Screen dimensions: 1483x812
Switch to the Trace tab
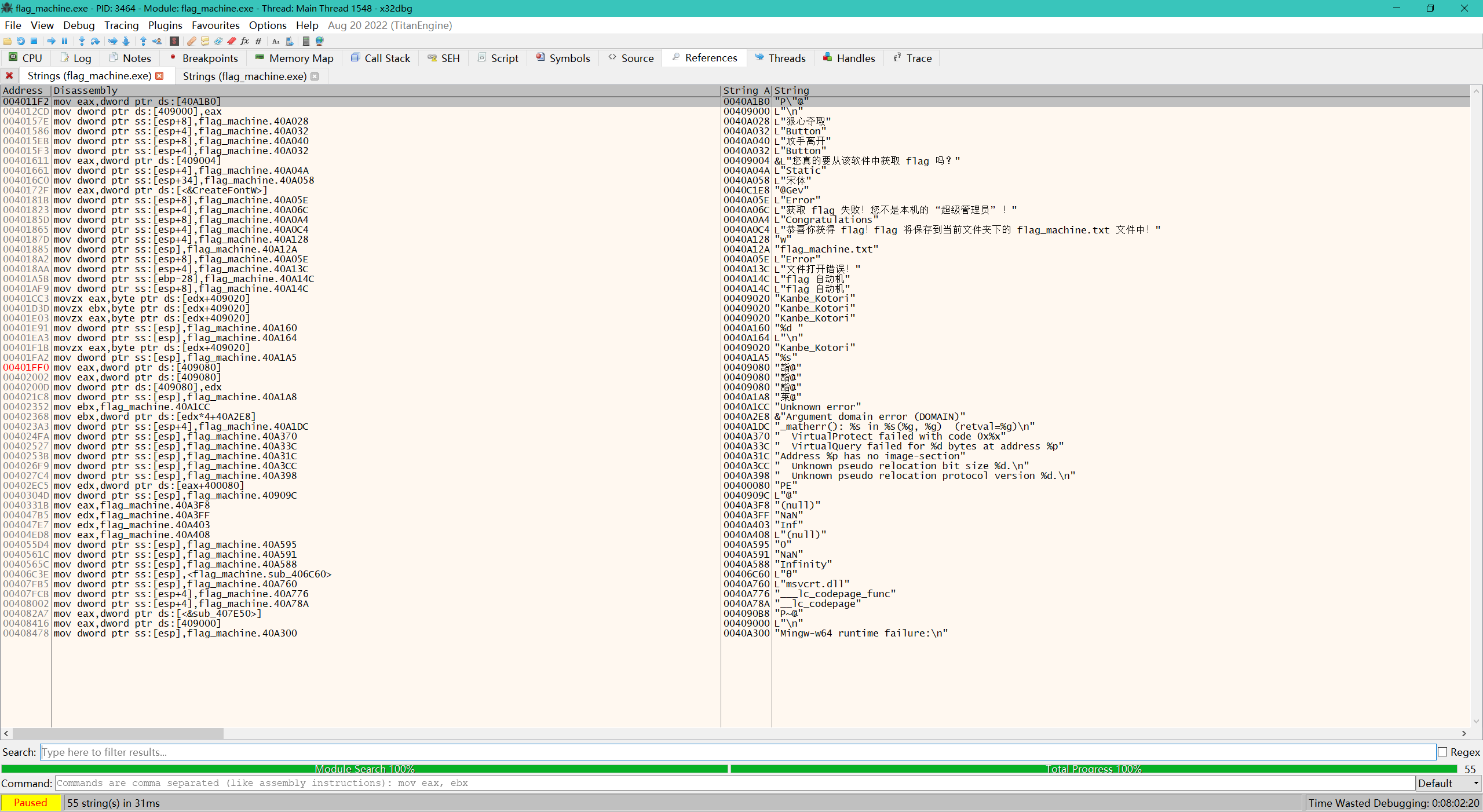[912, 58]
